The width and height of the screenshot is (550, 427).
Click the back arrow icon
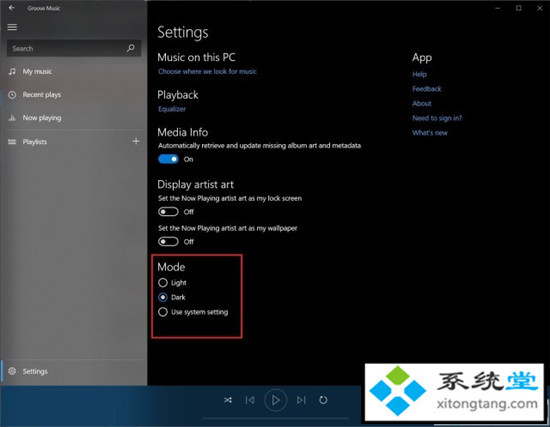coord(12,8)
